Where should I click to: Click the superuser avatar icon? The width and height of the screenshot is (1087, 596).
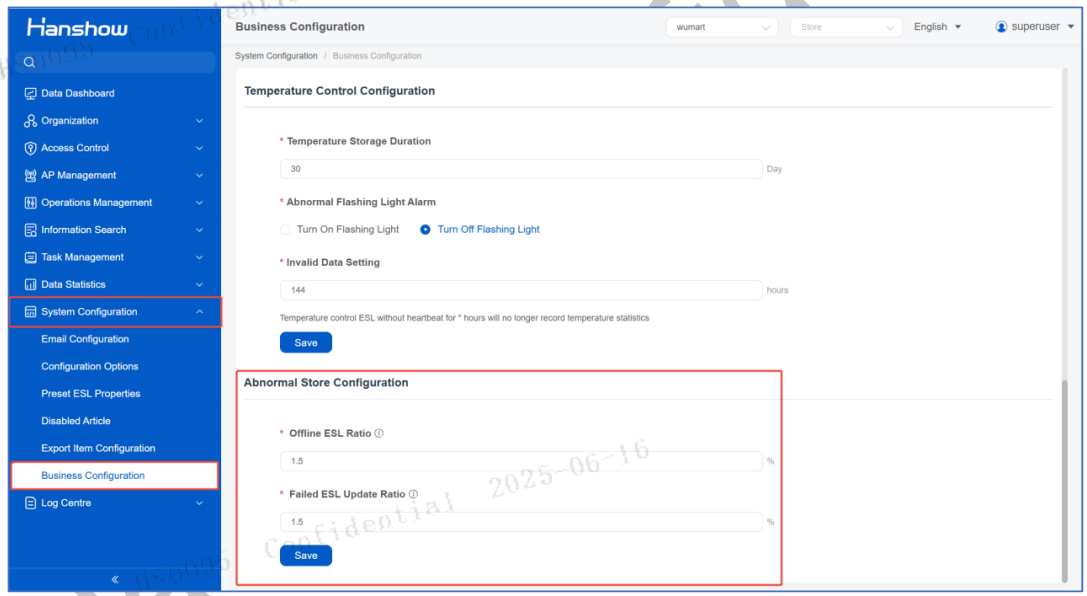coord(1001,26)
